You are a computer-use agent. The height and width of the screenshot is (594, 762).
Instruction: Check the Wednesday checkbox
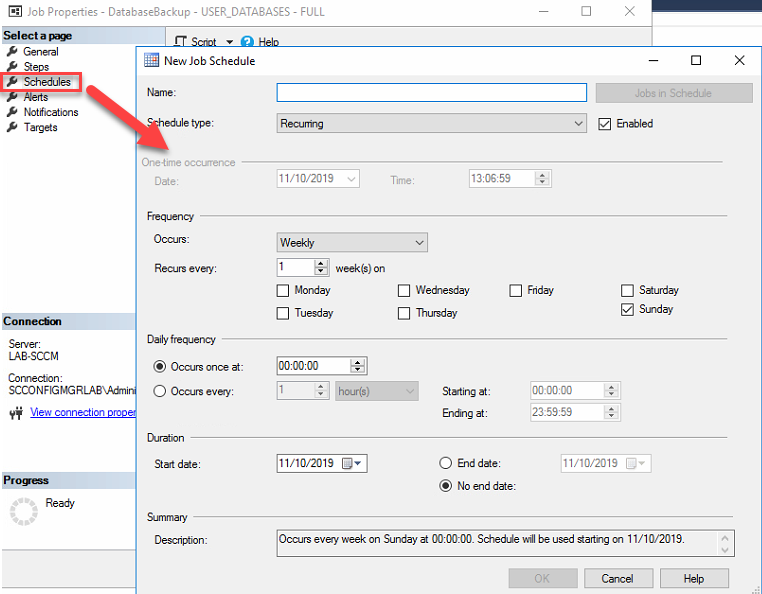click(x=403, y=291)
